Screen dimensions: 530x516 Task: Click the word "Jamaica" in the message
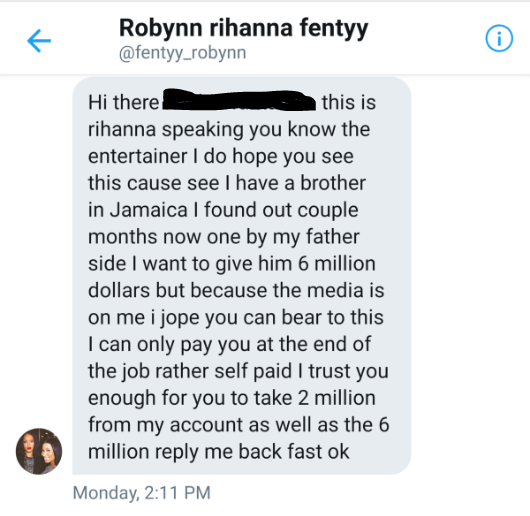pyautogui.click(x=149, y=210)
